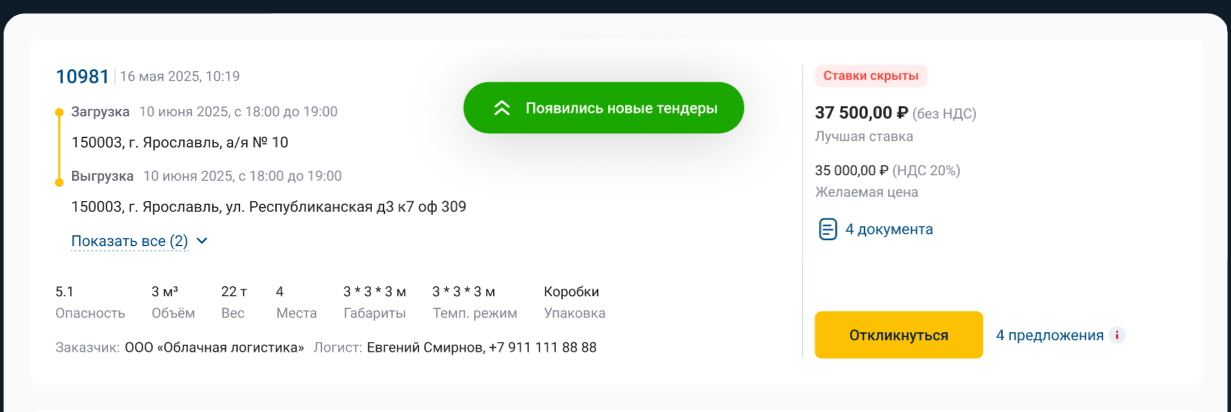Image resolution: width=1231 pixels, height=412 pixels.
Task: Click the Показать все (2) link
Action: click(129, 241)
